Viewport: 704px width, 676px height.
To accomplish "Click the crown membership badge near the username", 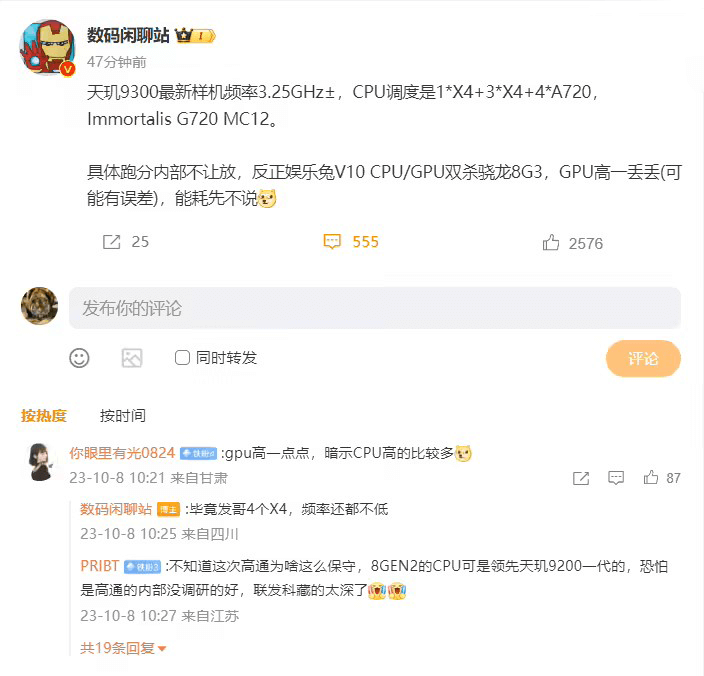I will (x=195, y=35).
